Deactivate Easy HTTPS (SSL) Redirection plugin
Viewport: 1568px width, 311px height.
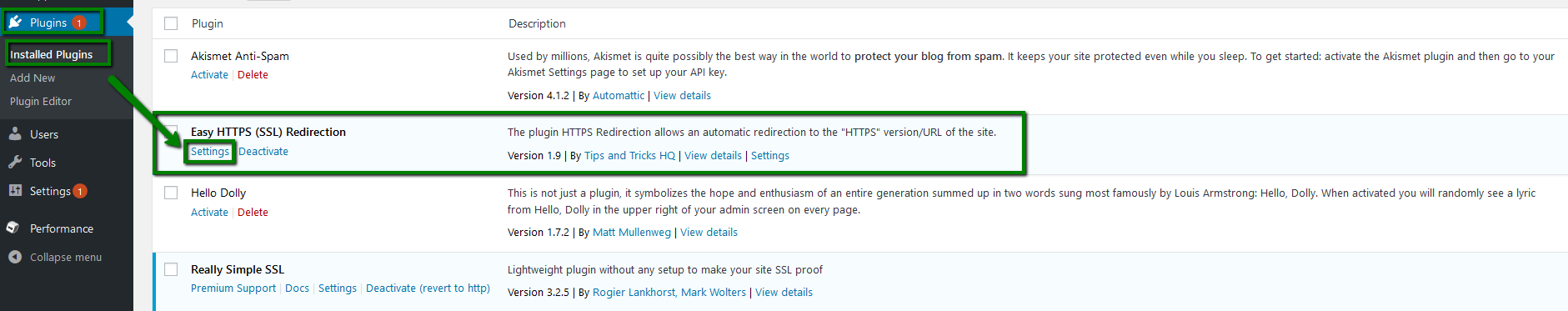click(263, 151)
